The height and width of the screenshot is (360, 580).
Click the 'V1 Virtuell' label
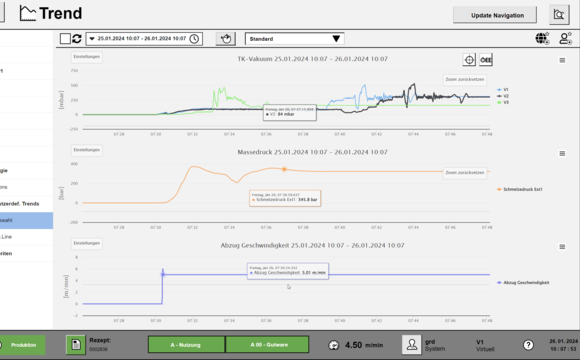[x=485, y=345]
